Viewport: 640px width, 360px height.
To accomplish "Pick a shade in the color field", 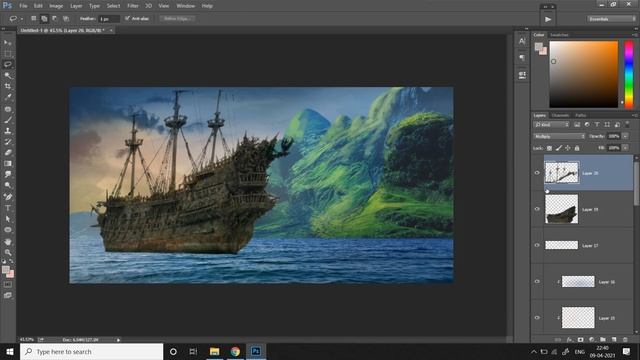I will tap(584, 74).
